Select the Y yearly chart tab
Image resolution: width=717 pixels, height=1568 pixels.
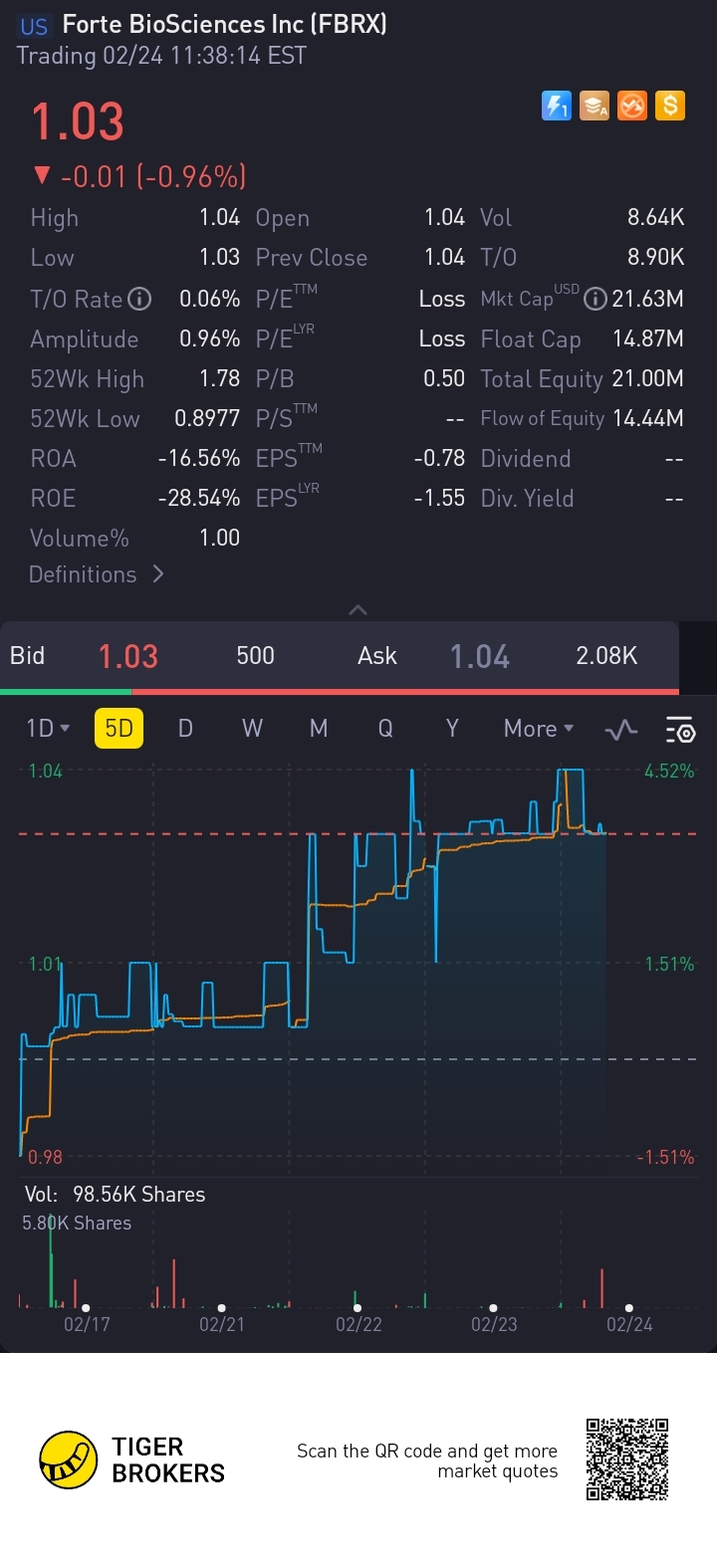tap(452, 729)
